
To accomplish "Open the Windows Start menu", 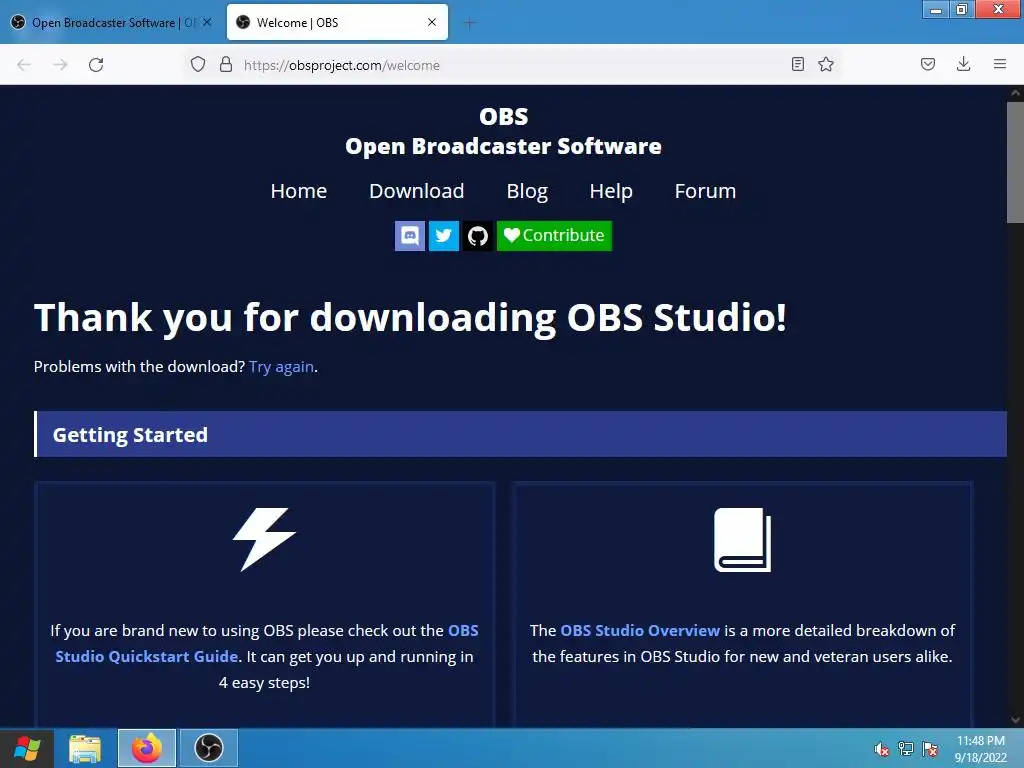I will pyautogui.click(x=27, y=748).
